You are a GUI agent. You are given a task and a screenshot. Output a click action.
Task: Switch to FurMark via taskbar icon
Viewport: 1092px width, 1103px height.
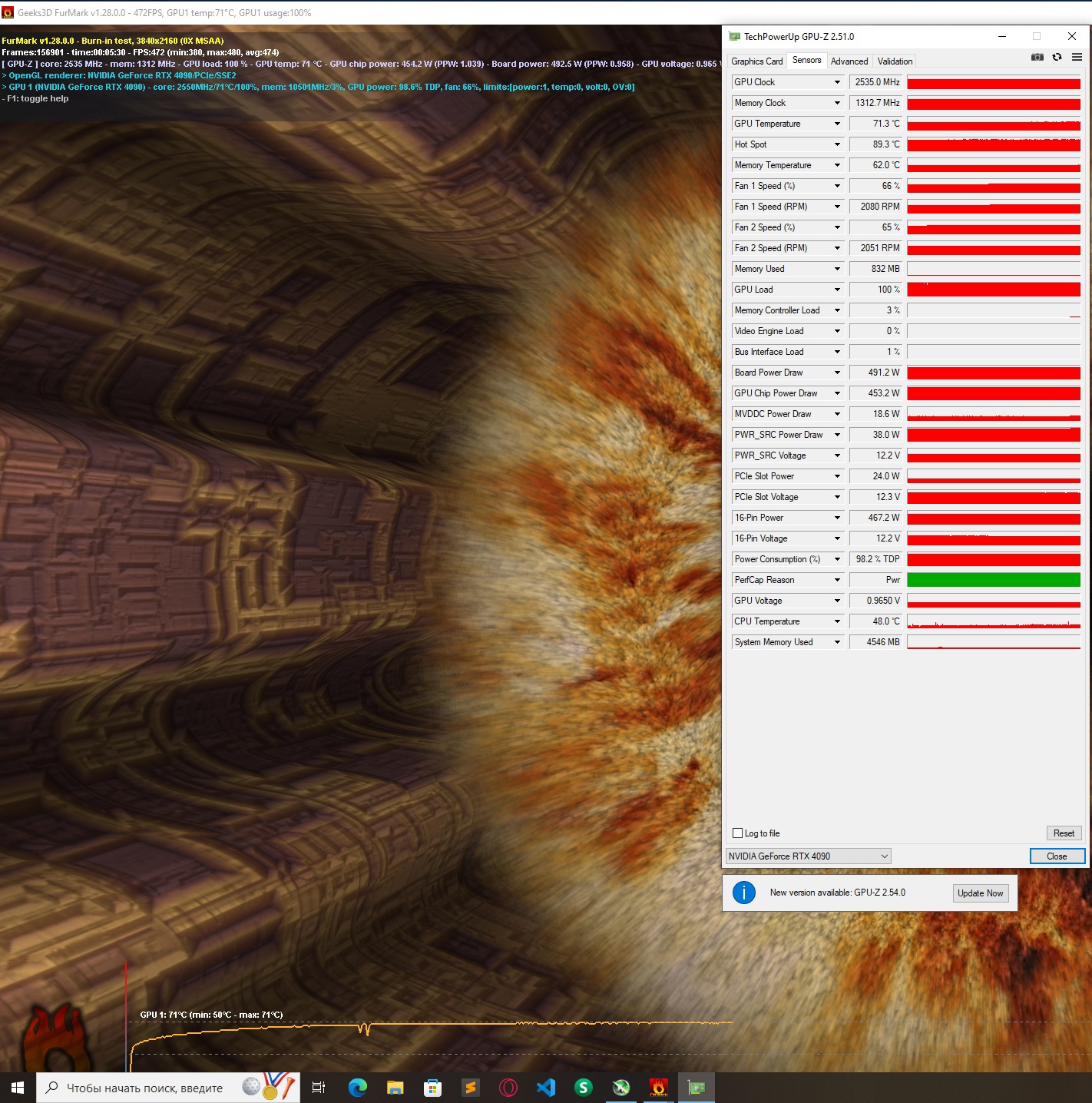tap(659, 1088)
